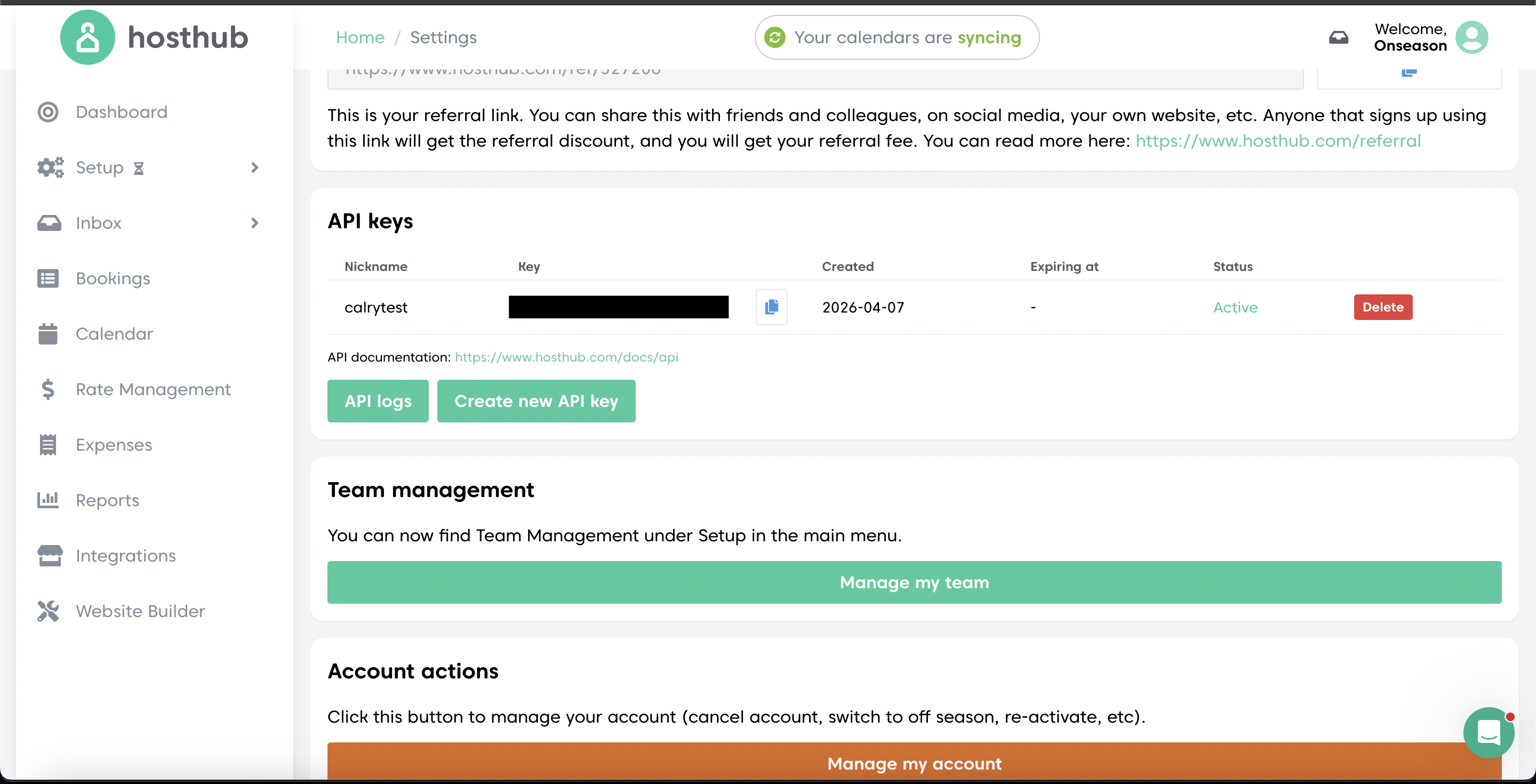Open the user profile avatar
The image size is (1536, 784).
pos(1472,37)
